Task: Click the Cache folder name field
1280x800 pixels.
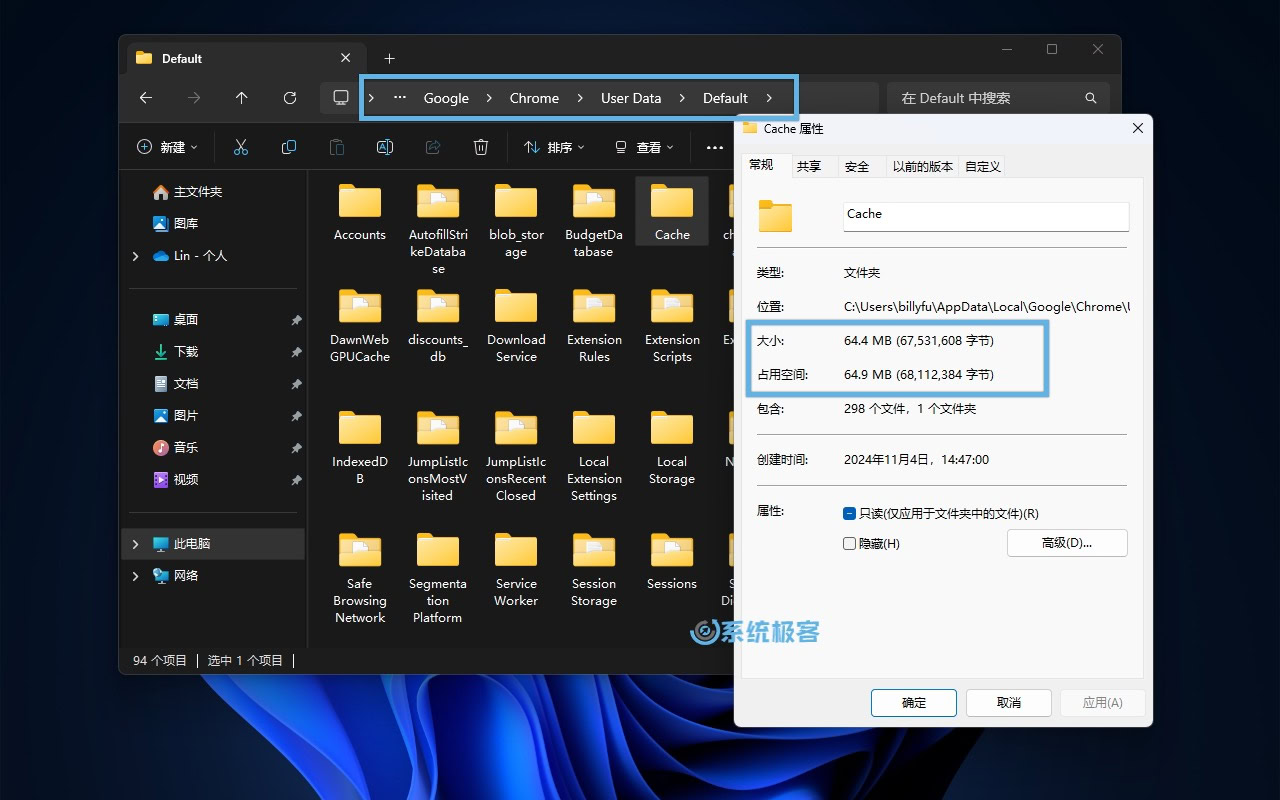Action: pyautogui.click(x=986, y=216)
